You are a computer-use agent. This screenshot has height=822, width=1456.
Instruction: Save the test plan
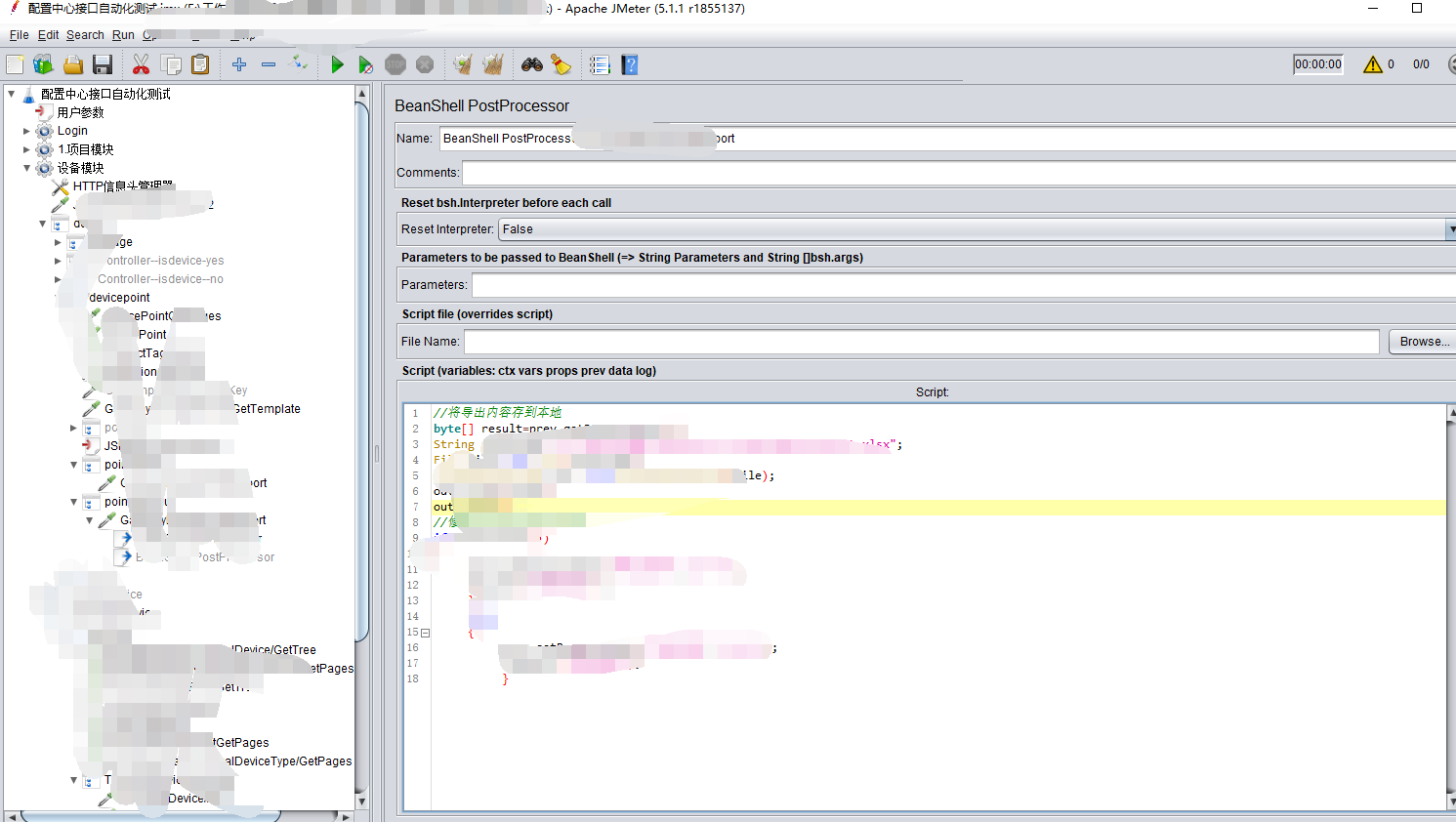pos(103,64)
